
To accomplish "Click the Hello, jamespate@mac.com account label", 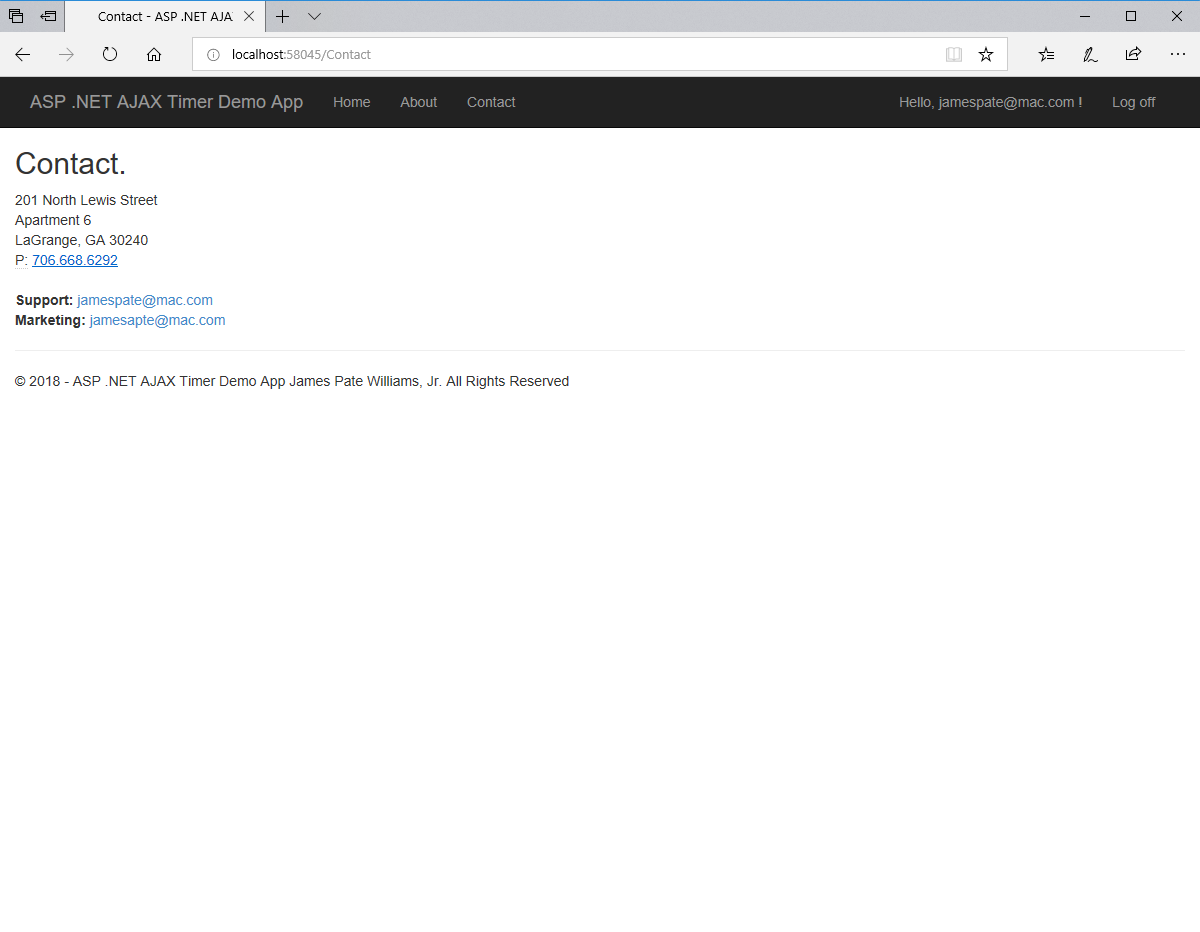I will pyautogui.click(x=989, y=102).
